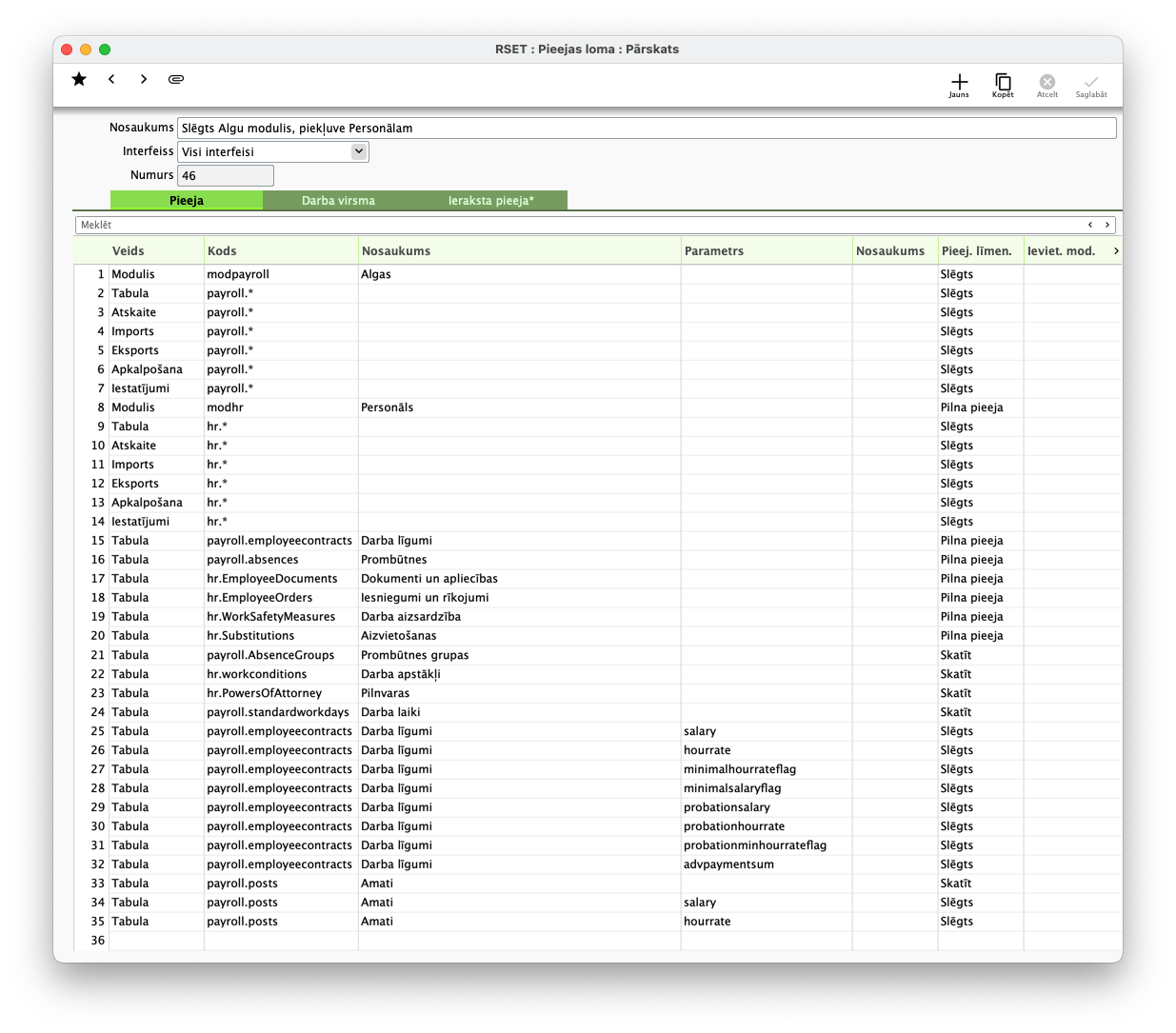
Task: Click probationhourrate parameter cell
Action: [767, 826]
